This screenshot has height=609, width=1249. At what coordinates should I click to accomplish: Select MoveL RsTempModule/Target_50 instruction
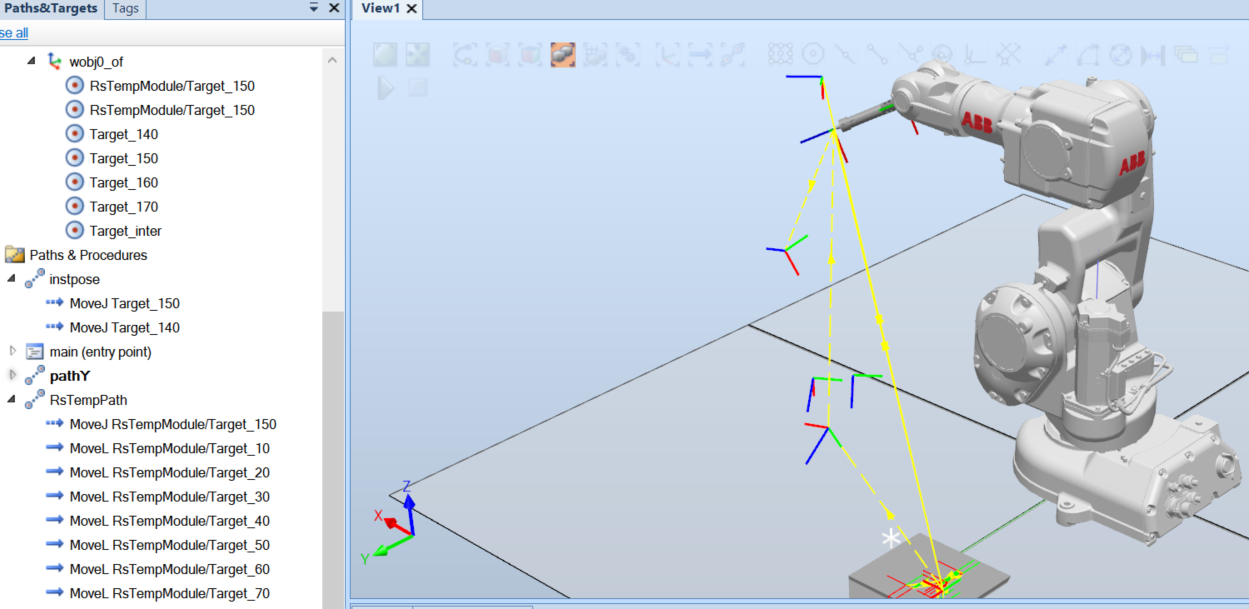pyautogui.click(x=169, y=545)
